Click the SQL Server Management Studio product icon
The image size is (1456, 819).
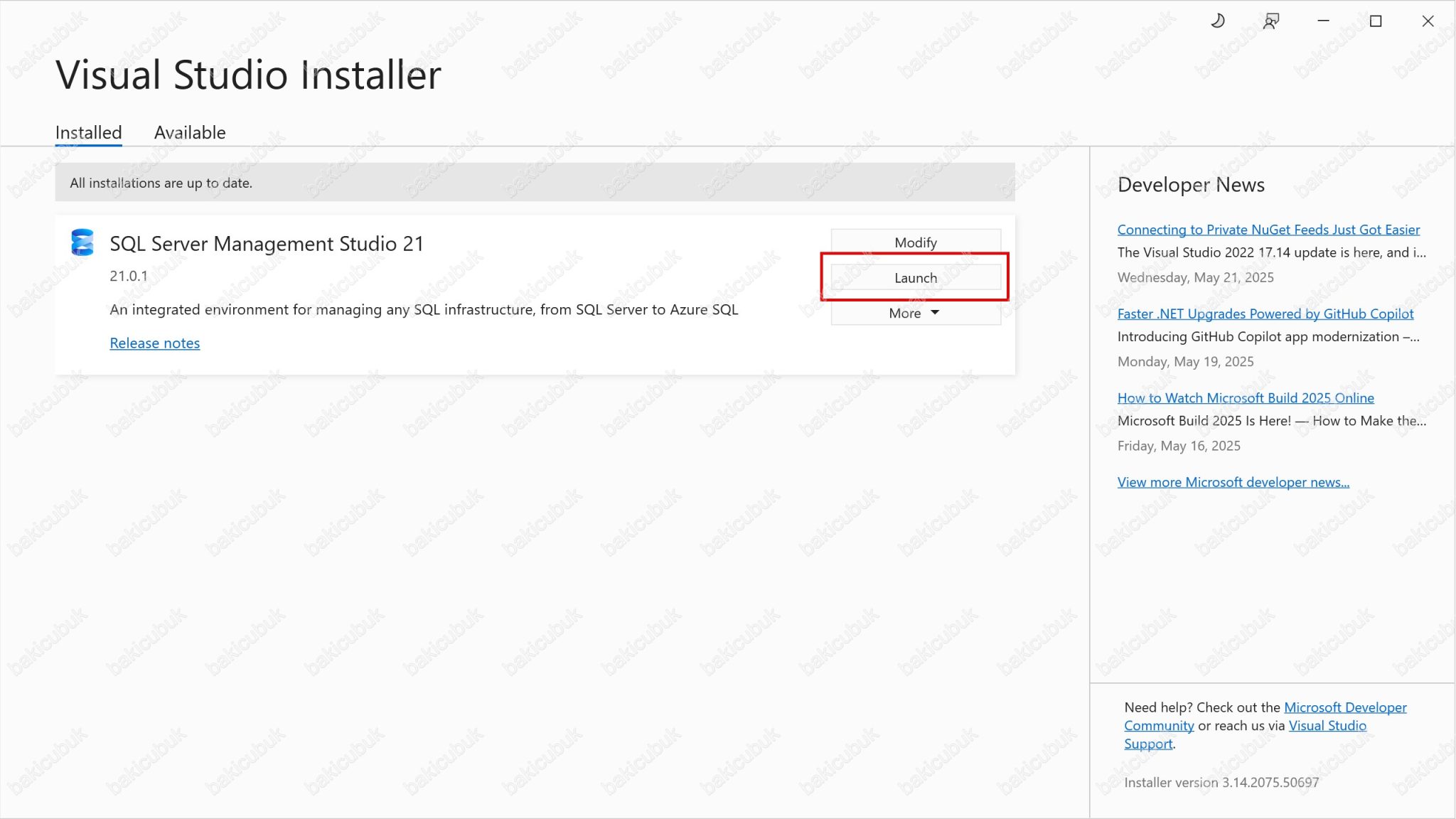tap(82, 242)
